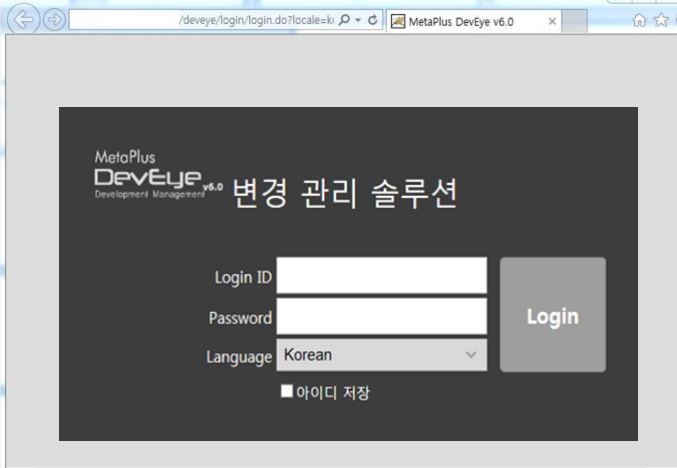Click the 아이디 저장 label text
Image resolution: width=677 pixels, height=468 pixels.
[333, 393]
